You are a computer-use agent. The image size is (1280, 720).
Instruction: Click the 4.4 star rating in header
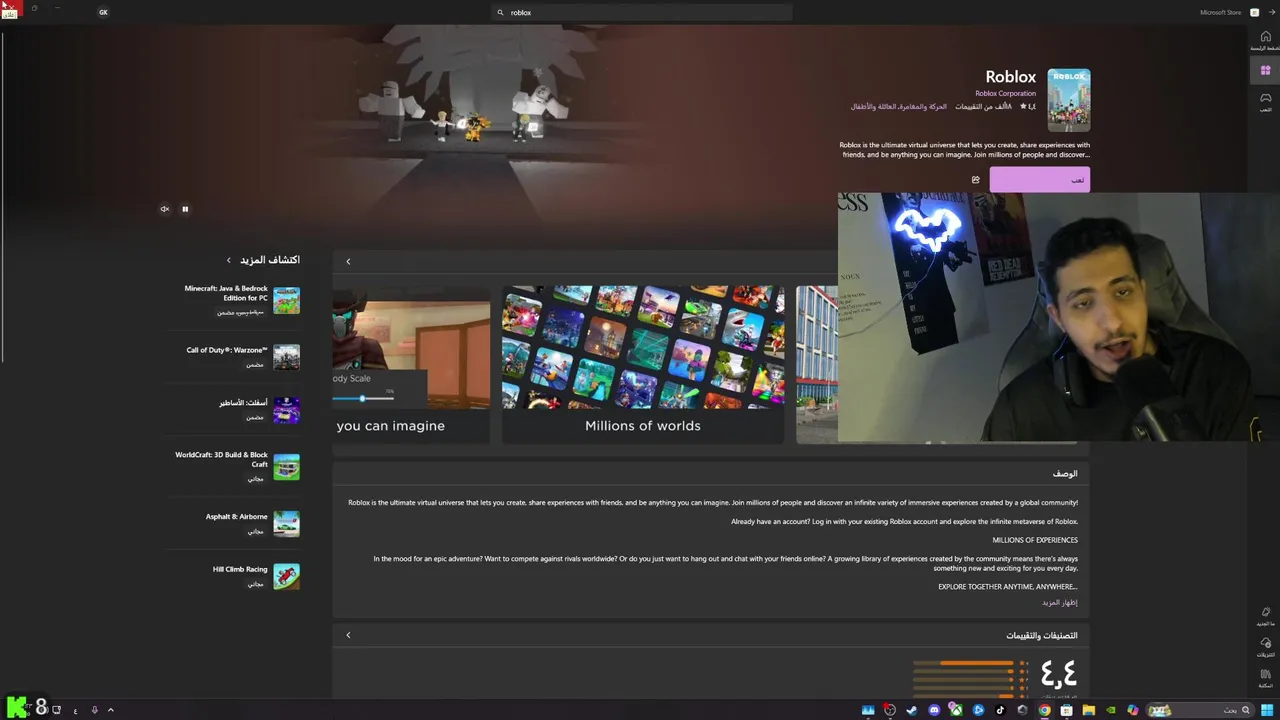tap(1028, 106)
